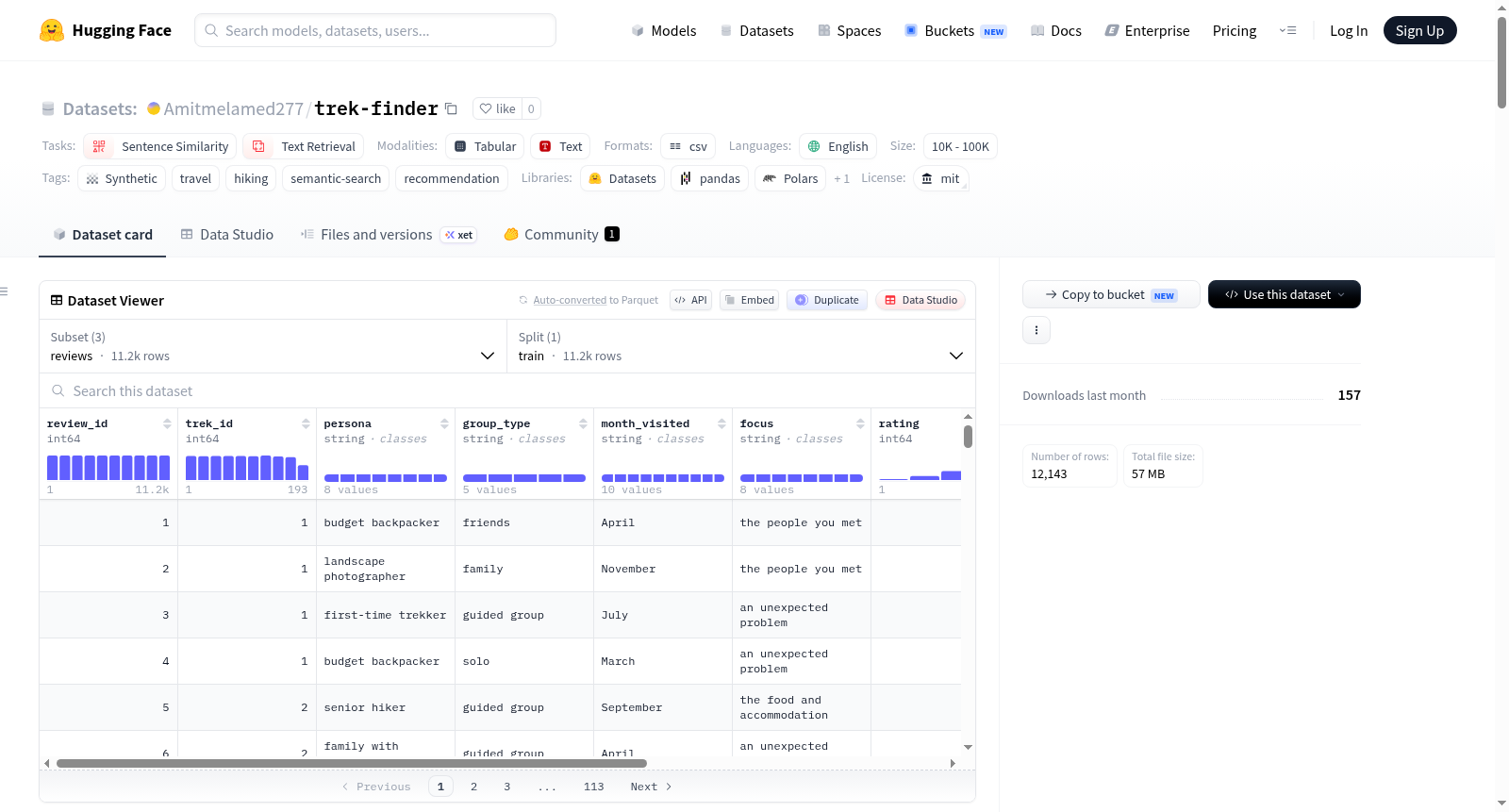Select the Sentence Similarity task tag

coord(160,146)
